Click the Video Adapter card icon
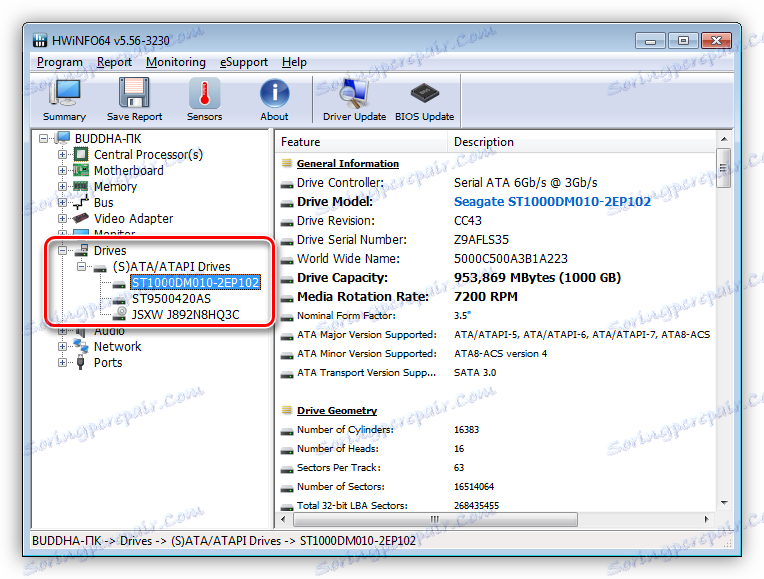 pyautogui.click(x=81, y=218)
